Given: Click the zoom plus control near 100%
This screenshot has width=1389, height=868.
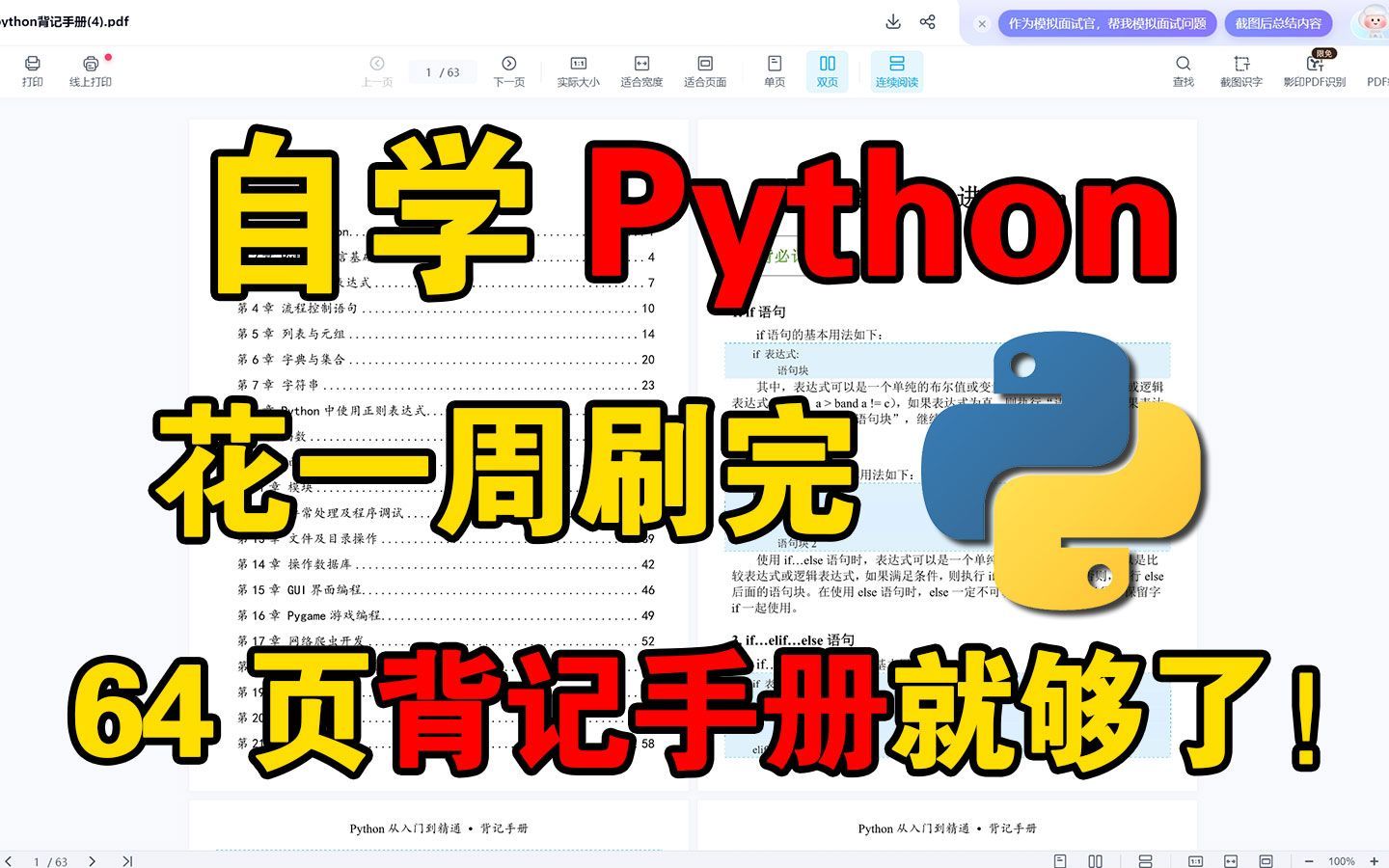Looking at the screenshot, I should click(1374, 860).
